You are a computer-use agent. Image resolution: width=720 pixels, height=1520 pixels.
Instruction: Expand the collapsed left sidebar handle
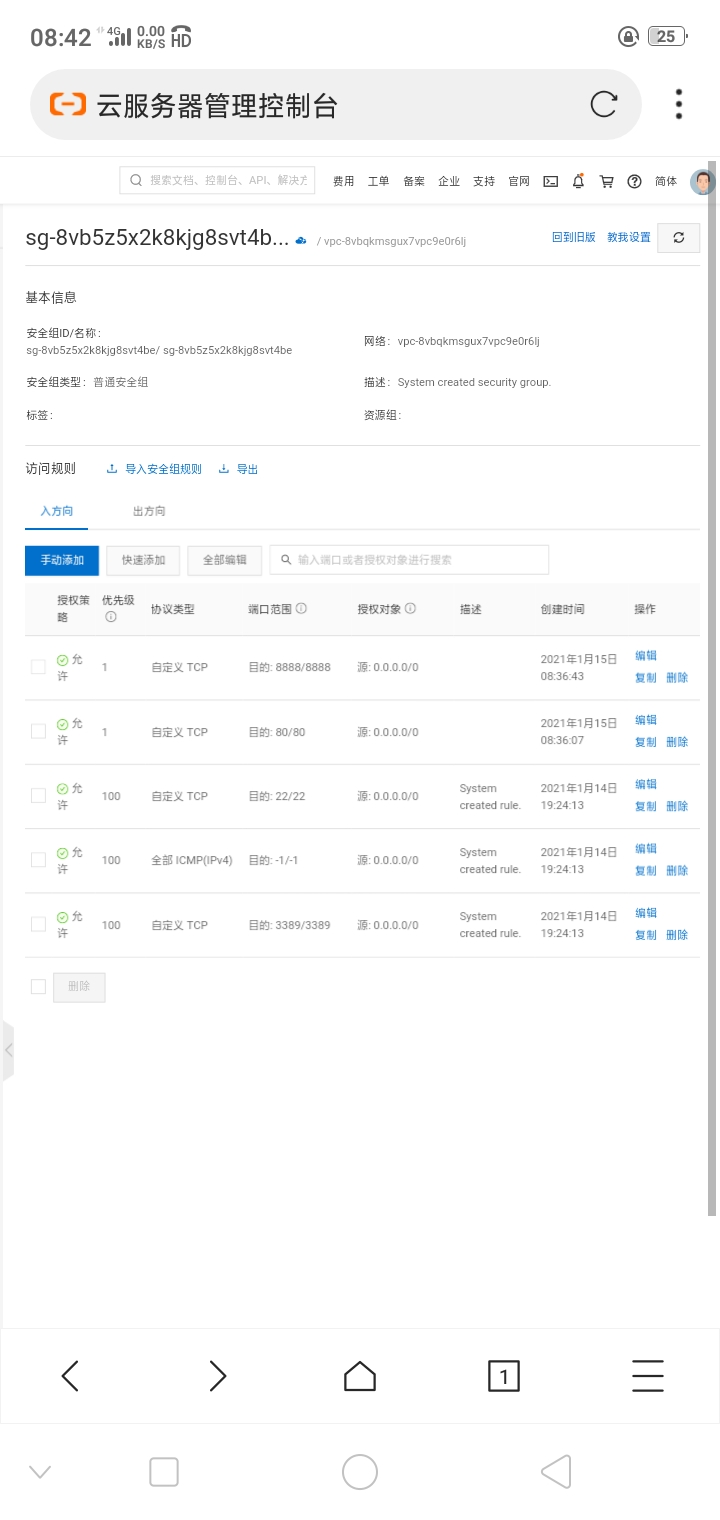8,1050
